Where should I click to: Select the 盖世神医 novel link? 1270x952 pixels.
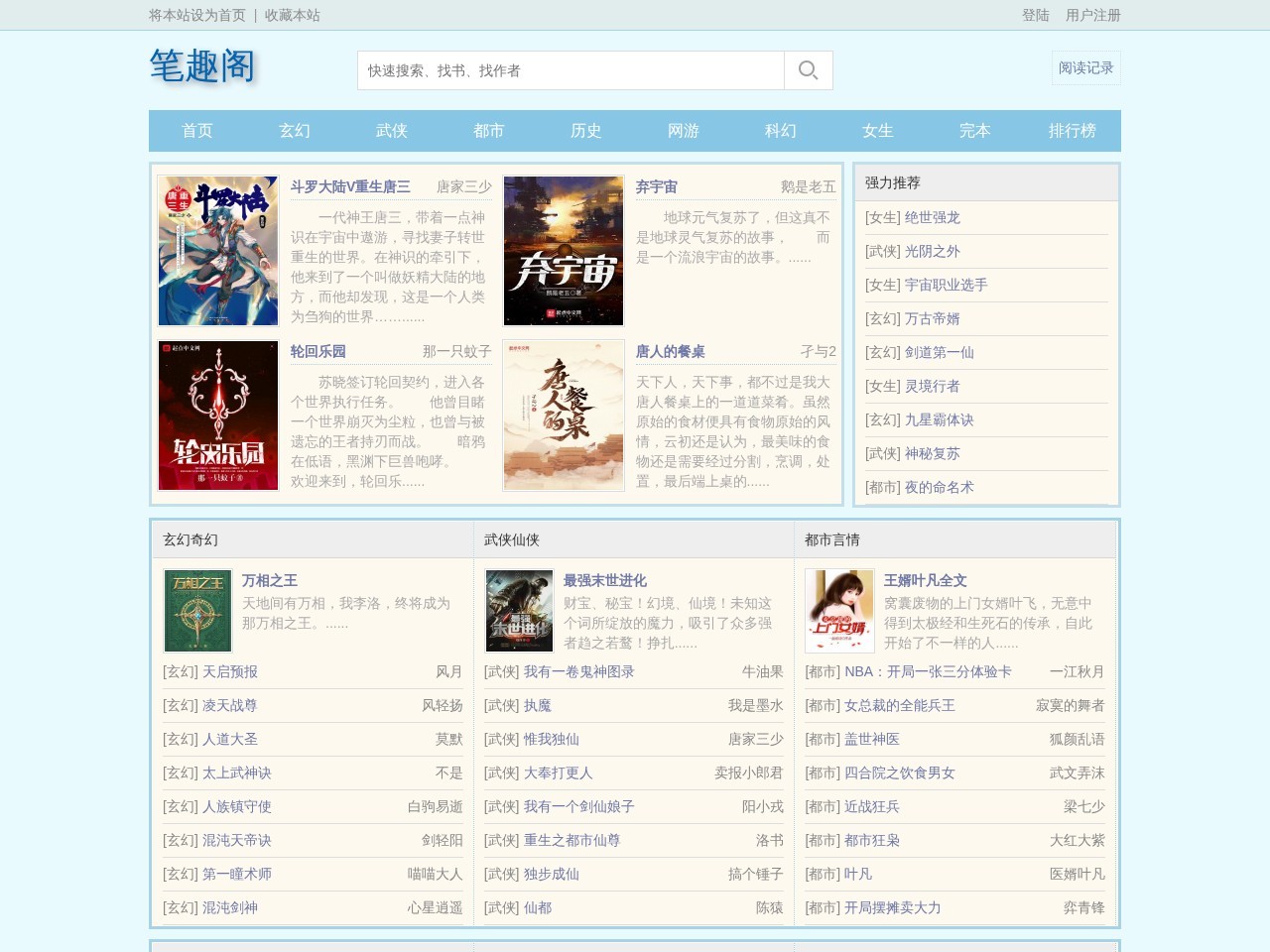pyautogui.click(x=871, y=739)
